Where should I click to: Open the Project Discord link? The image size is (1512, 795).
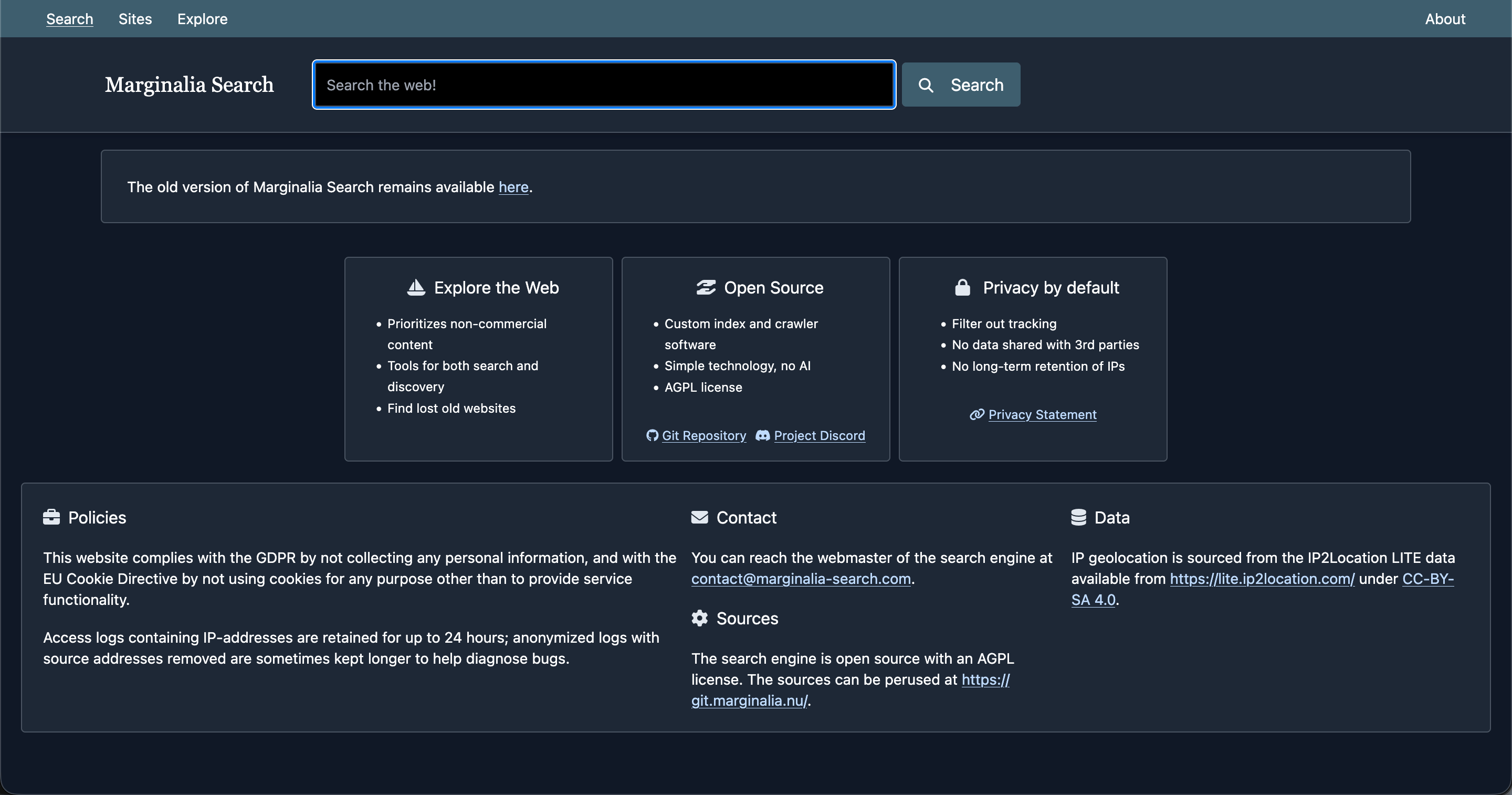pos(820,435)
